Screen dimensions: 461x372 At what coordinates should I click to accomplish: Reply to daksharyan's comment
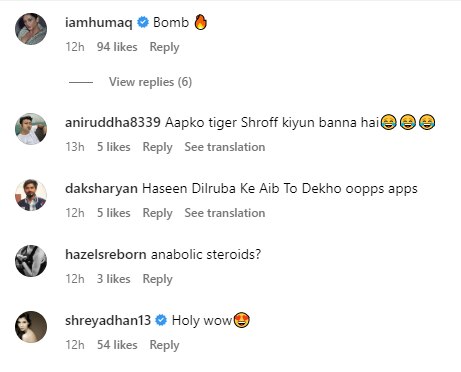click(158, 213)
